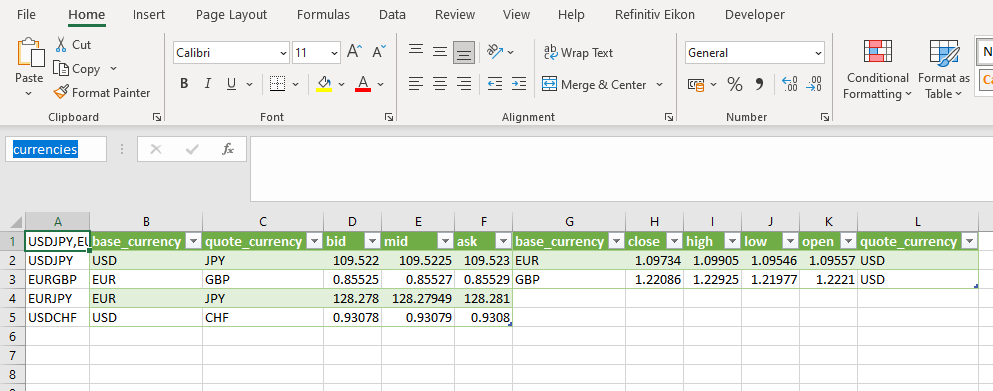This screenshot has width=993, height=391.
Task: Decrease indent
Action: (x=495, y=84)
